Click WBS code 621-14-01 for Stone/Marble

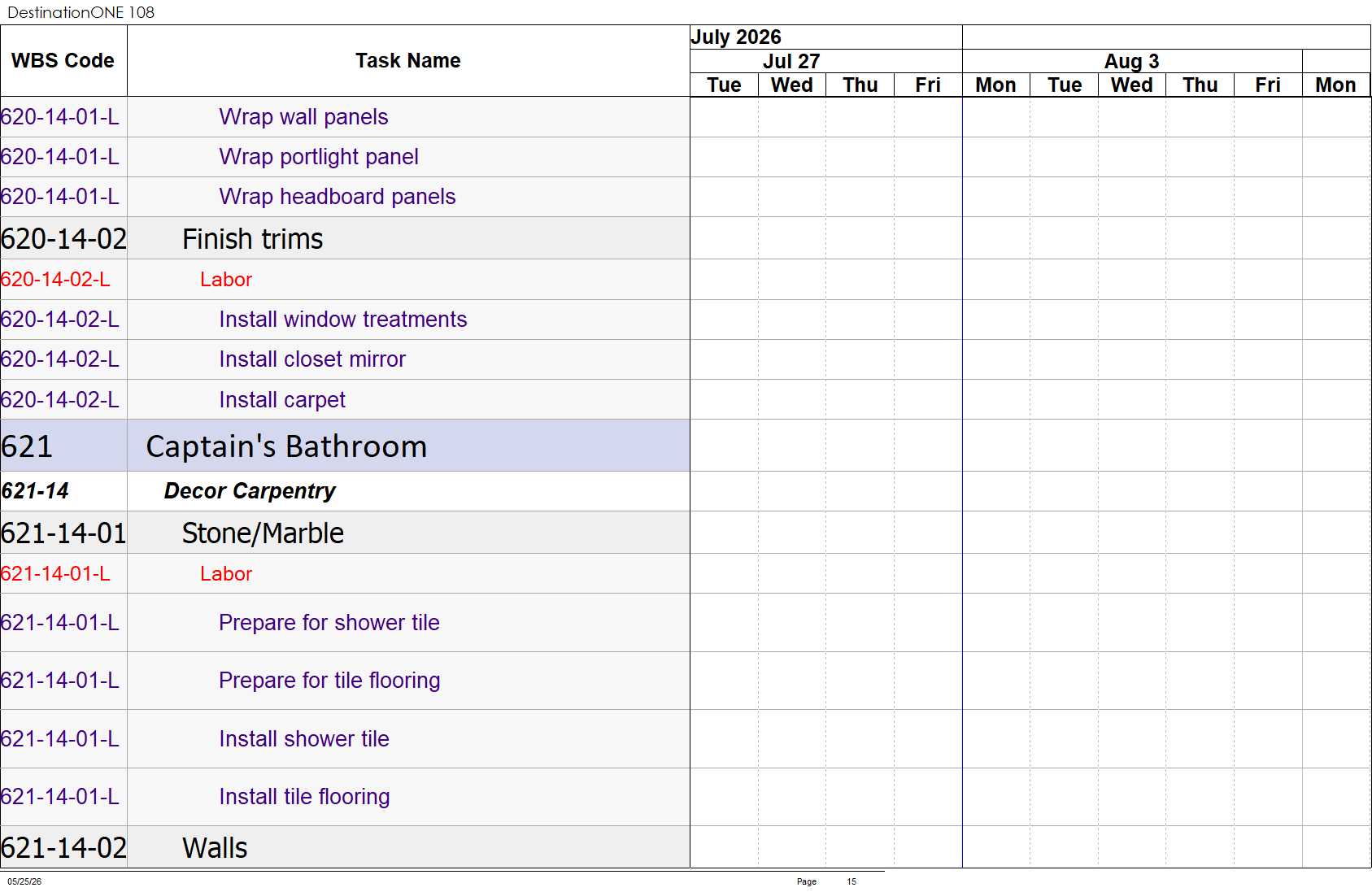pyautogui.click(x=63, y=533)
